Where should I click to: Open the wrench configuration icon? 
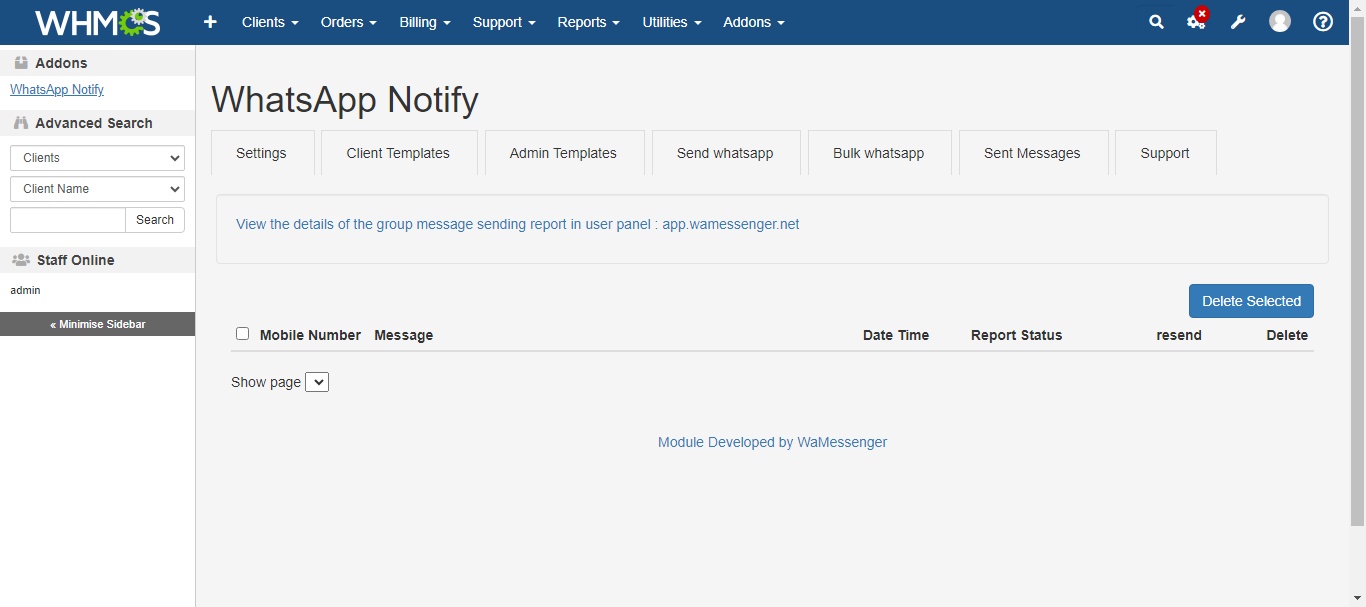click(1238, 22)
